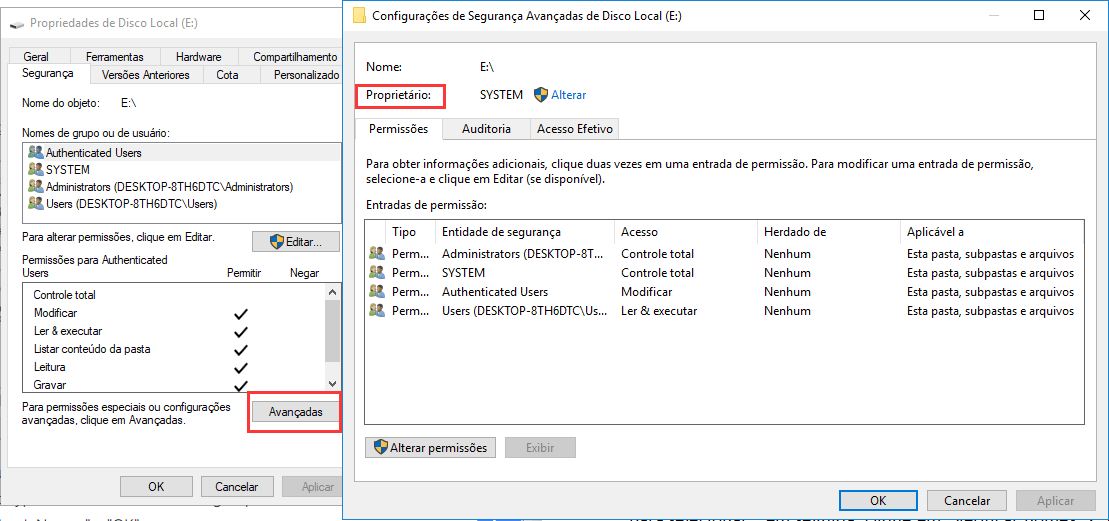
Task: Click the Authenticated Users group icon in list
Action: point(36,153)
